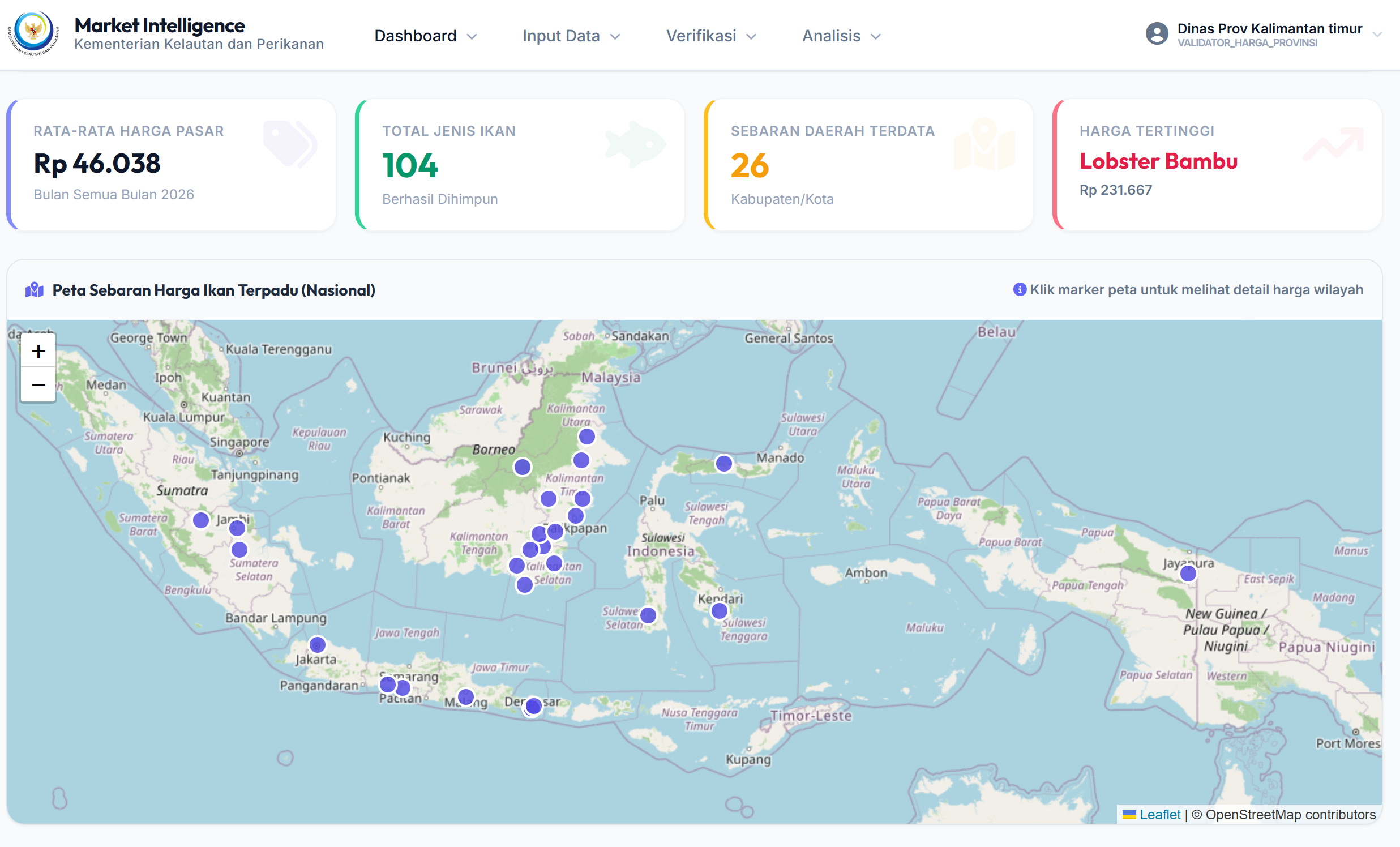
Task: Click the Rp 46.038 average price value
Action: coord(97,164)
